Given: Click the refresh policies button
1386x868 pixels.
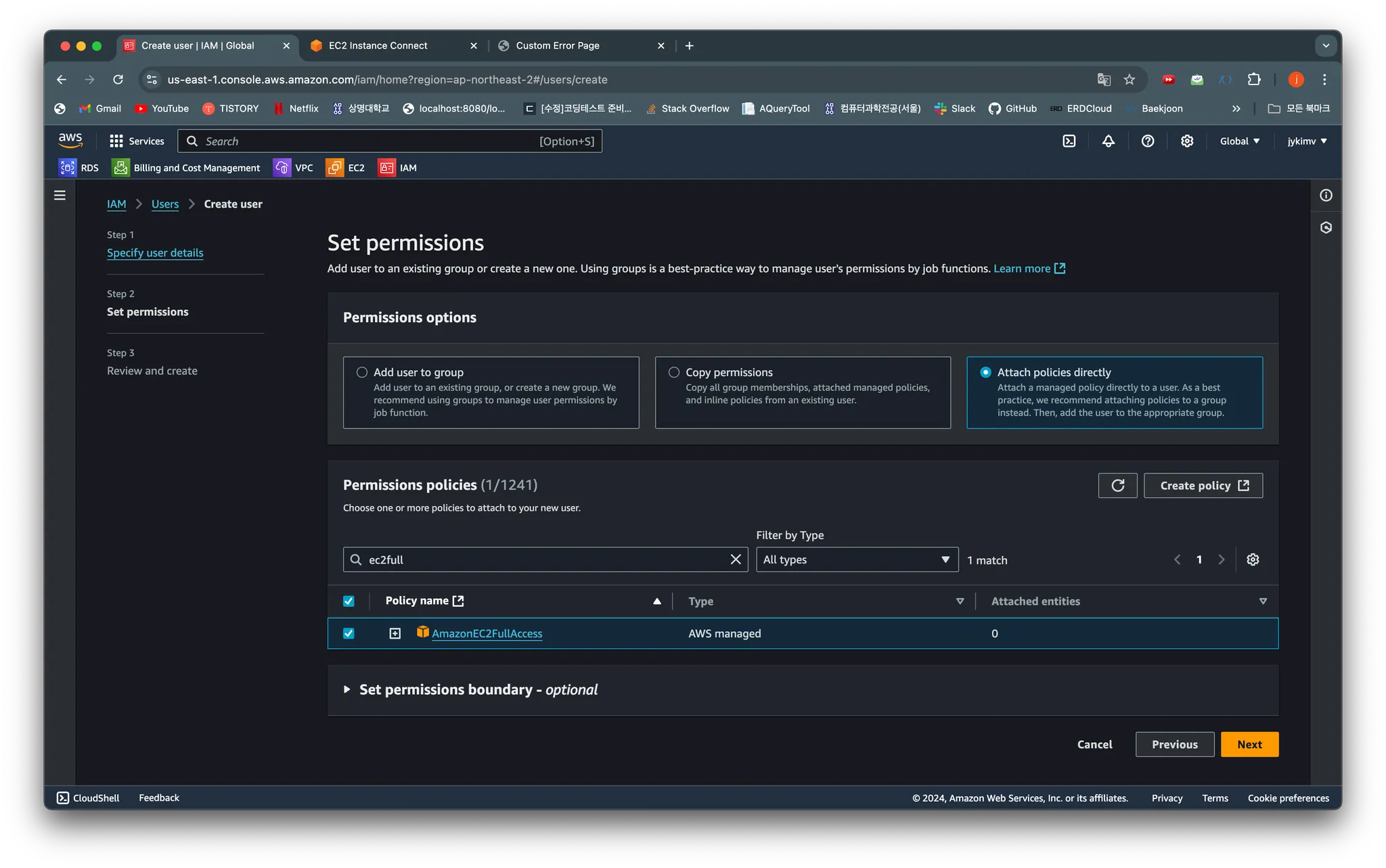Looking at the screenshot, I should [1117, 485].
